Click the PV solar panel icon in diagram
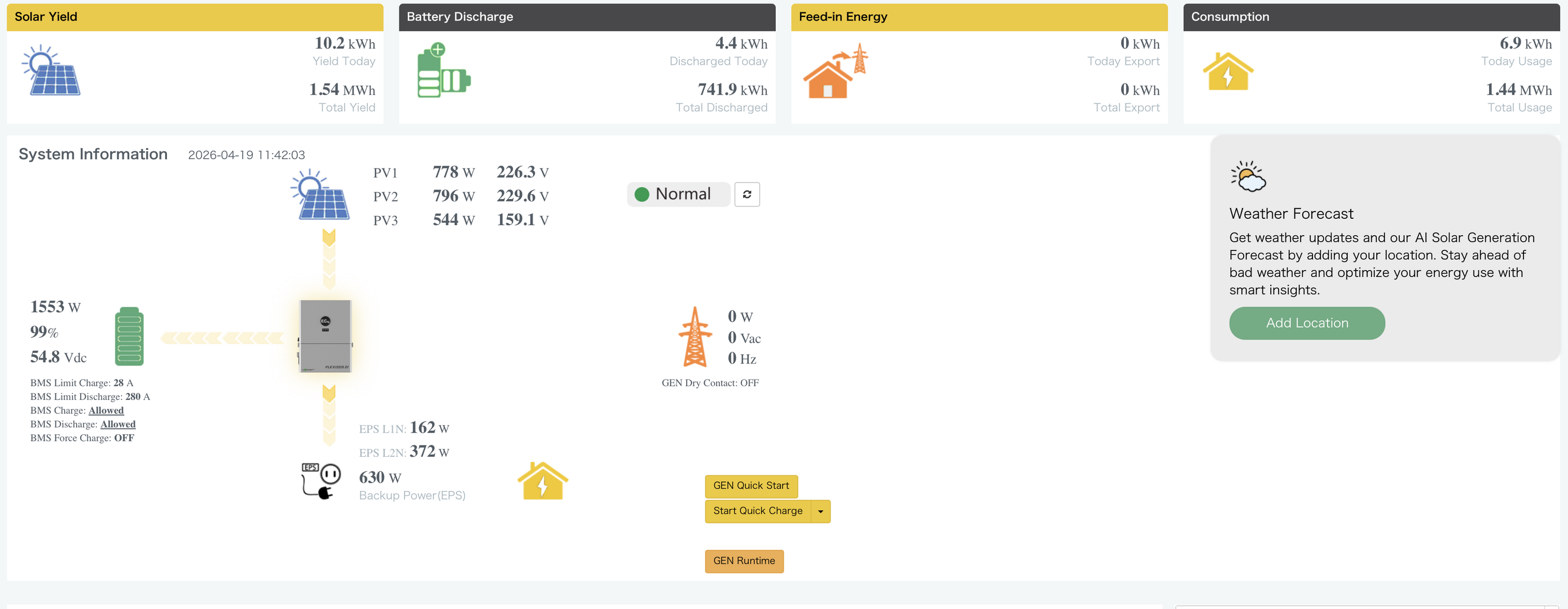The height and width of the screenshot is (609, 1568). tap(320, 195)
